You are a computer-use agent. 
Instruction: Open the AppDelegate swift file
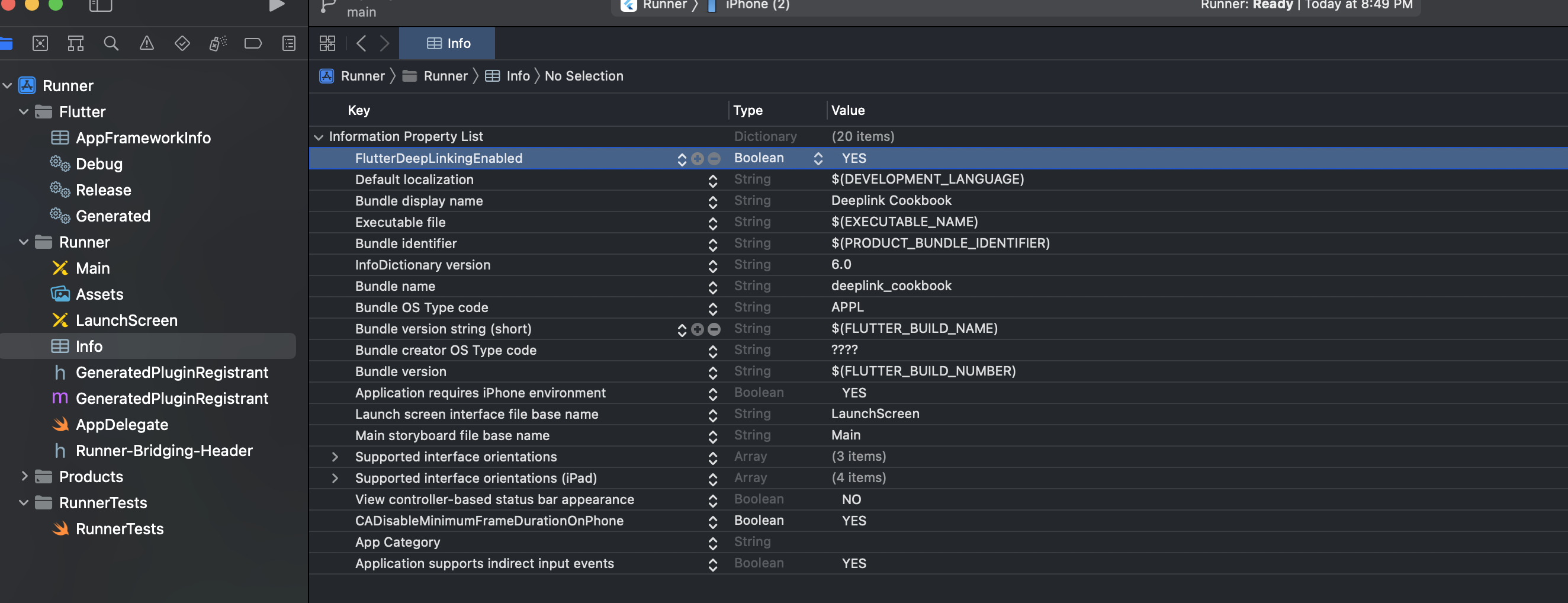(x=110, y=425)
